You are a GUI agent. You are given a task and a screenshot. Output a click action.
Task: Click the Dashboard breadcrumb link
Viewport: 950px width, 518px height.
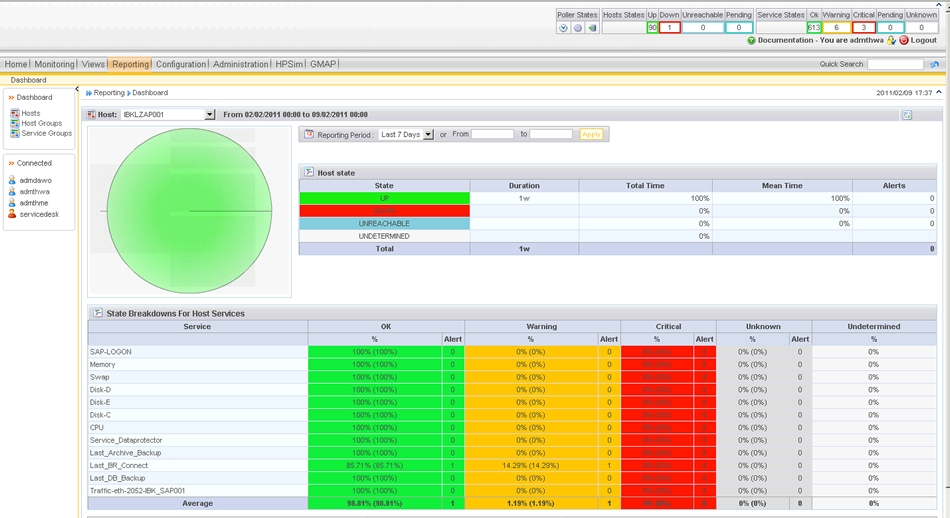[150, 93]
